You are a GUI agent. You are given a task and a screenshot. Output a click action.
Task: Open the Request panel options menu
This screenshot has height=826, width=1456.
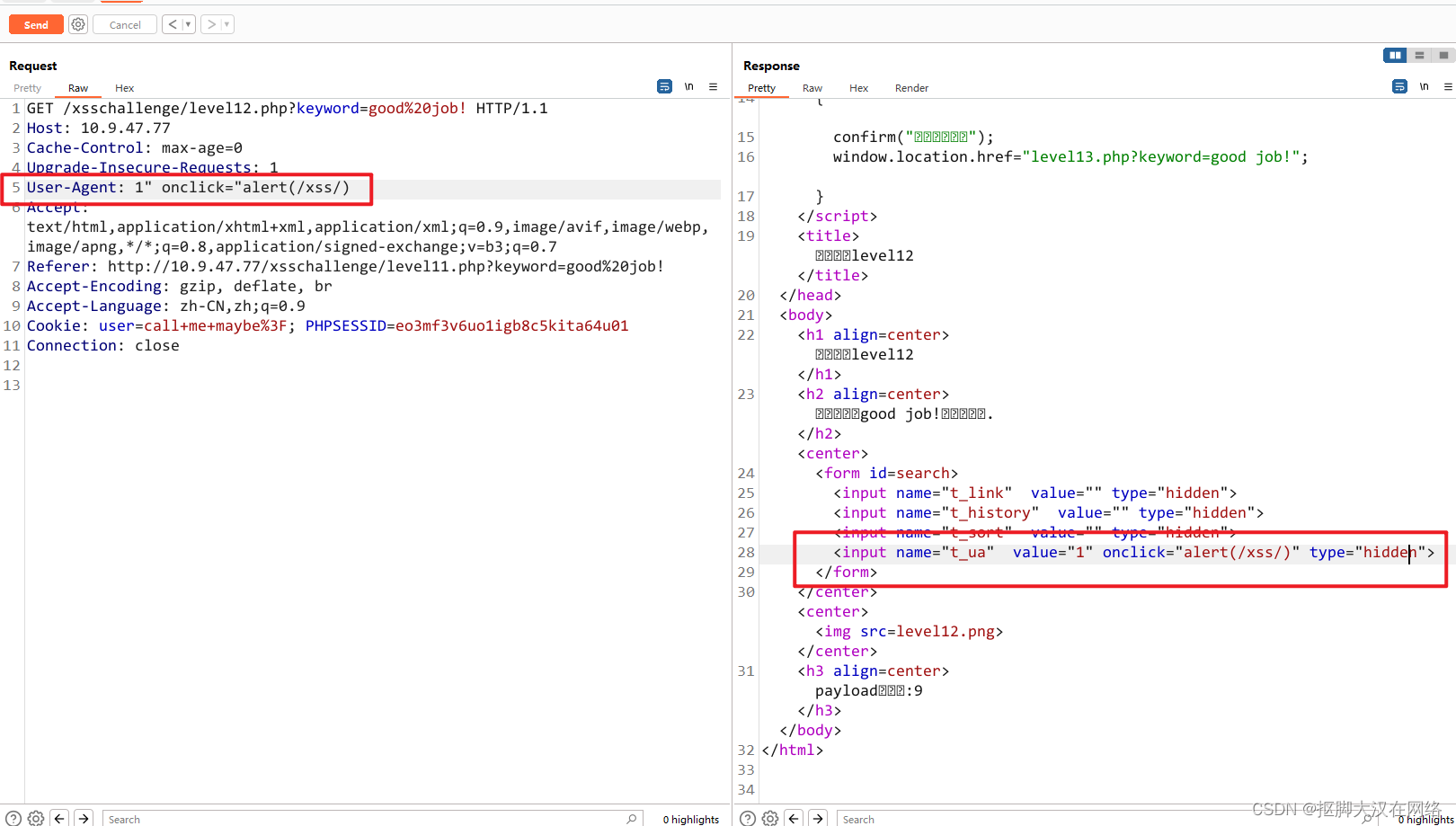tap(714, 87)
